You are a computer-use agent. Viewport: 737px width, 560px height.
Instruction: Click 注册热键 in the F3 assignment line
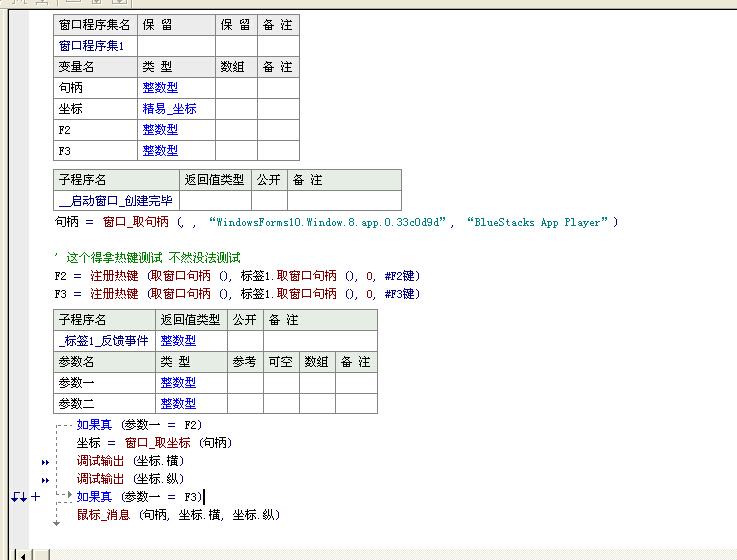pos(114,294)
